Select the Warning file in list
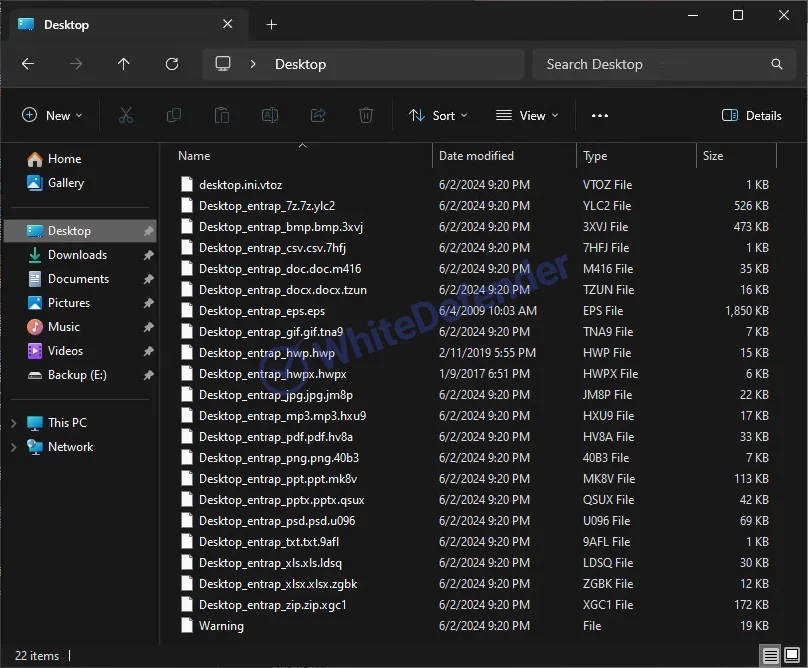The image size is (808, 668). tap(221, 626)
